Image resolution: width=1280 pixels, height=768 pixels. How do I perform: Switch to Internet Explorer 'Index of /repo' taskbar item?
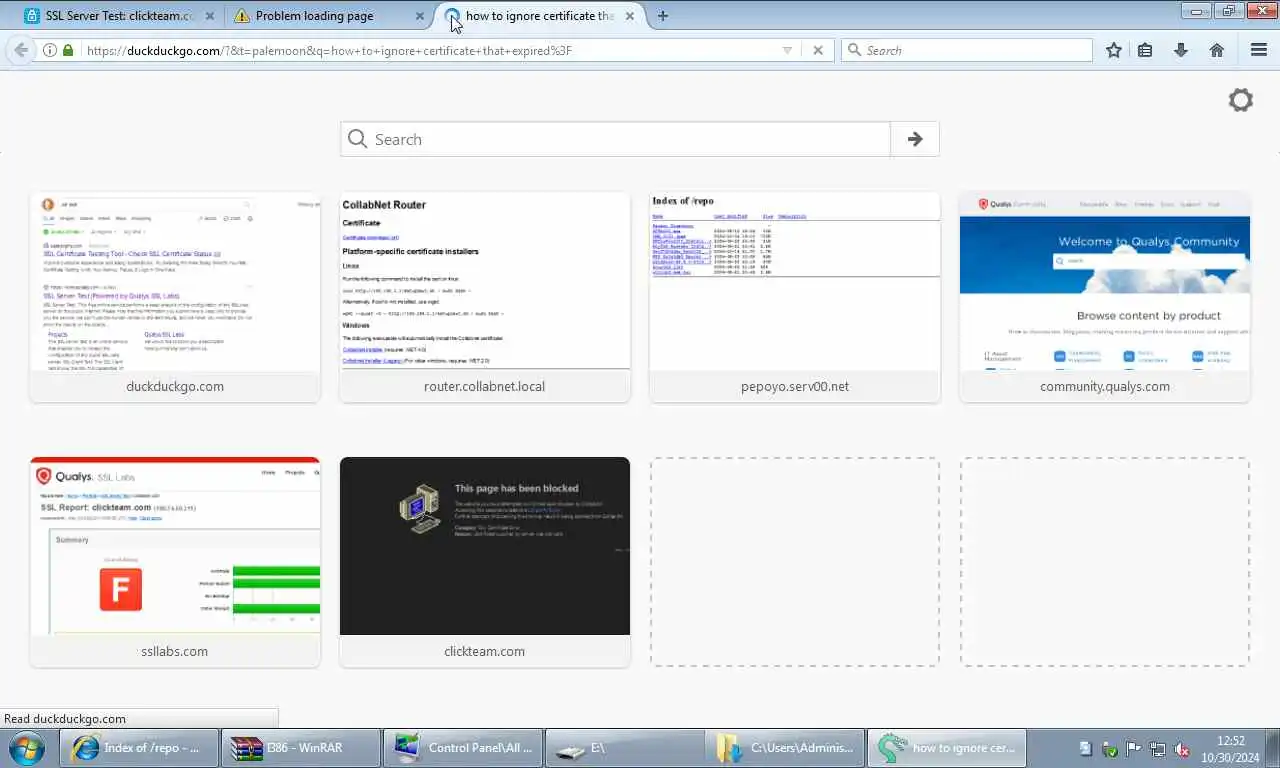point(140,748)
